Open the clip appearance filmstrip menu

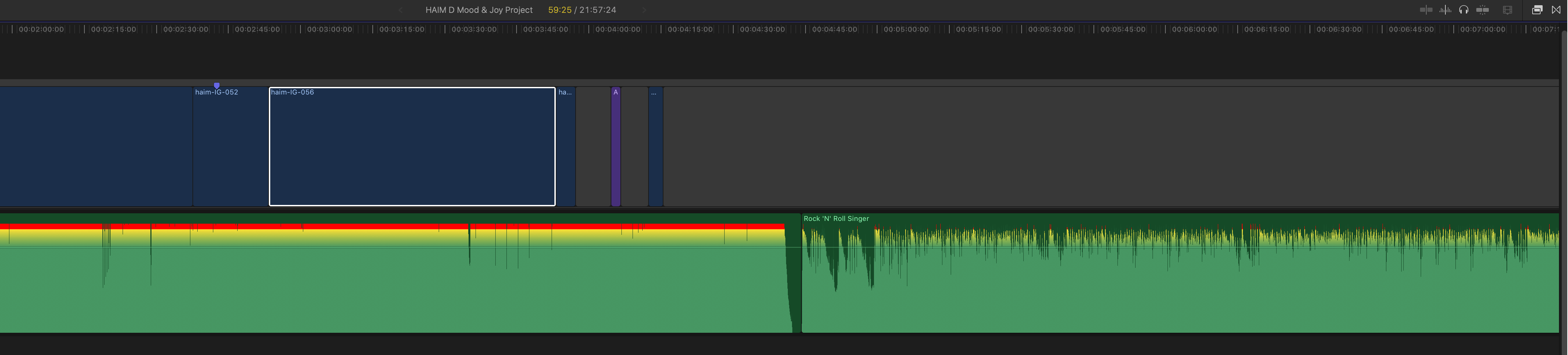pos(1508,10)
